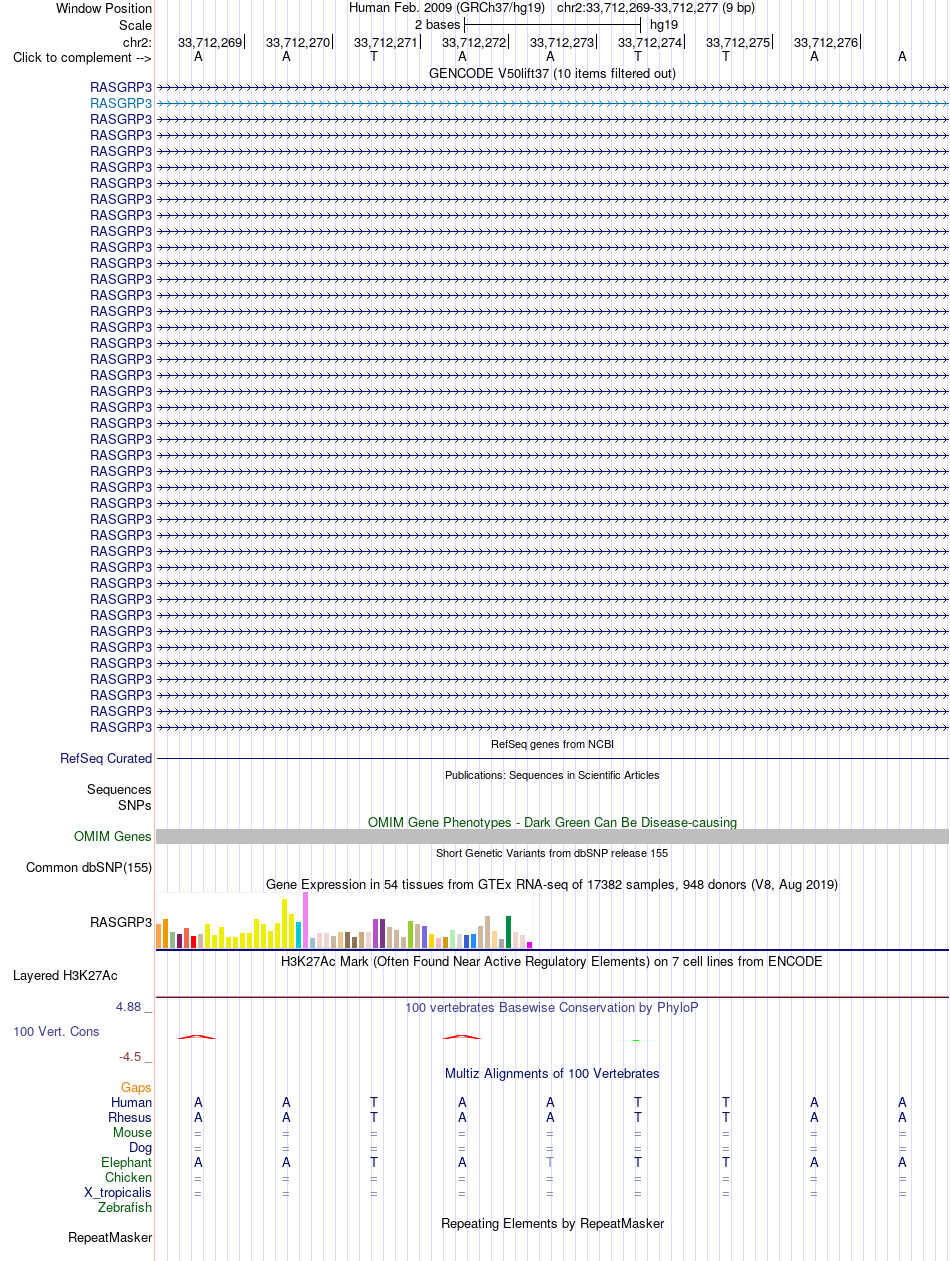Open the 'H3K27Ac Mark' ENCODE track title
Viewport: 950px width, 1261px height.
[x=552, y=962]
